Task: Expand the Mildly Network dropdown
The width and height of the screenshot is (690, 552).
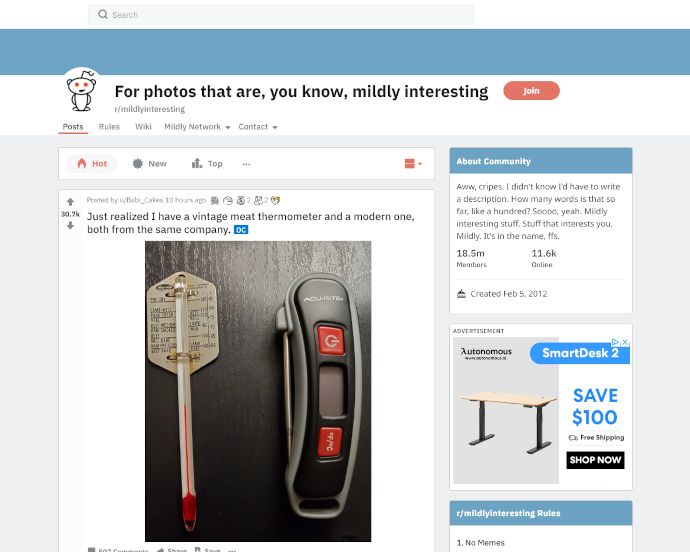Action: [x=197, y=127]
